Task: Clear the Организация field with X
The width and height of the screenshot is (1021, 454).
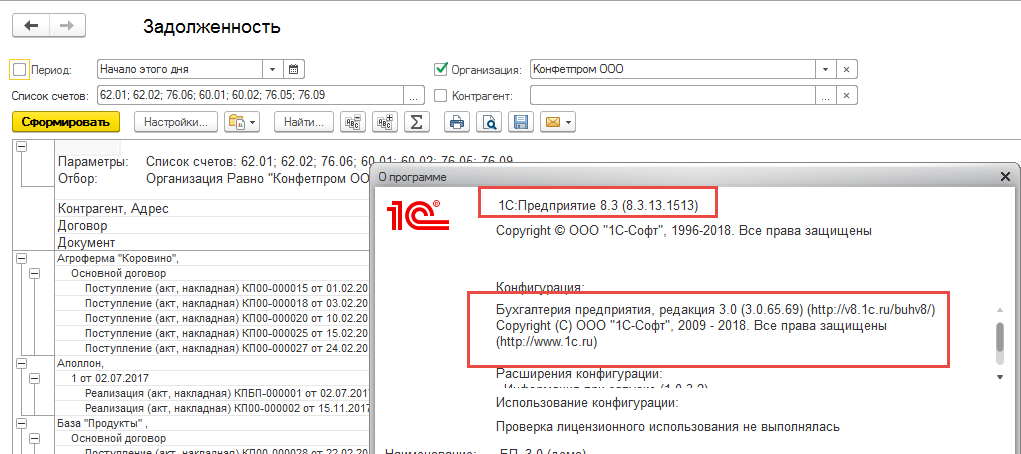Action: point(846,69)
